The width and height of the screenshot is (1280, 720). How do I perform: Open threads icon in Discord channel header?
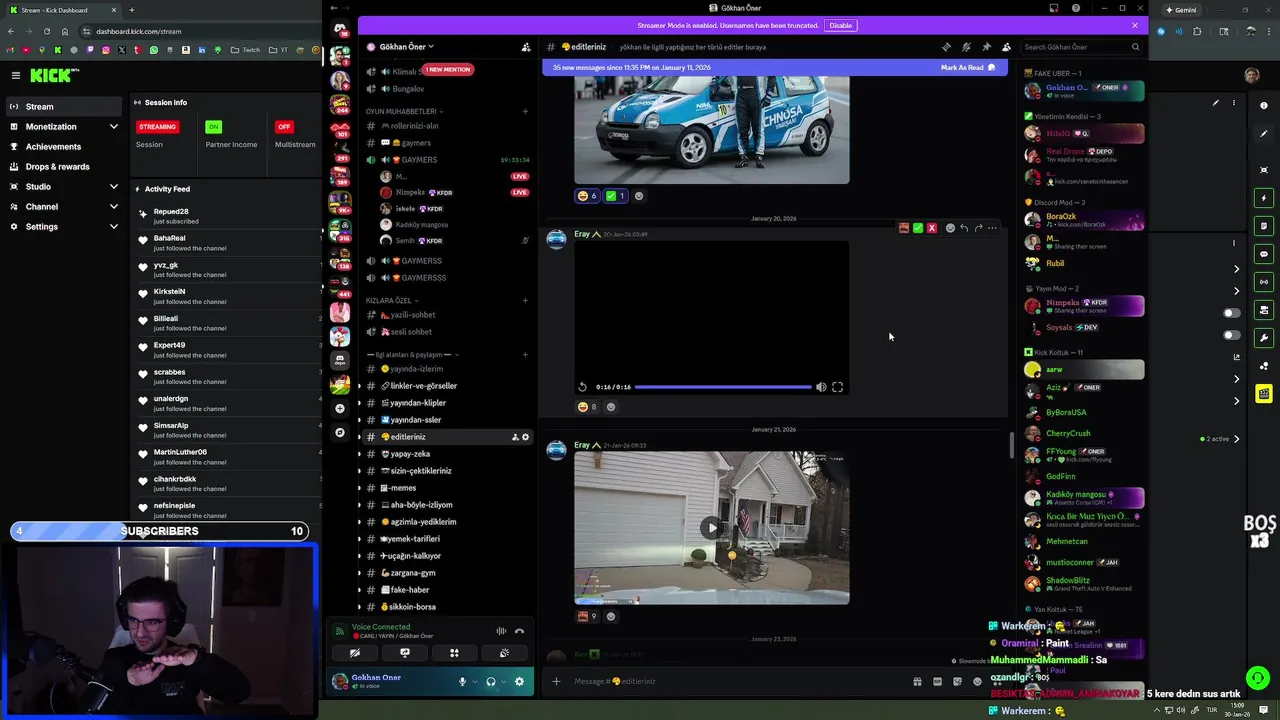[946, 47]
